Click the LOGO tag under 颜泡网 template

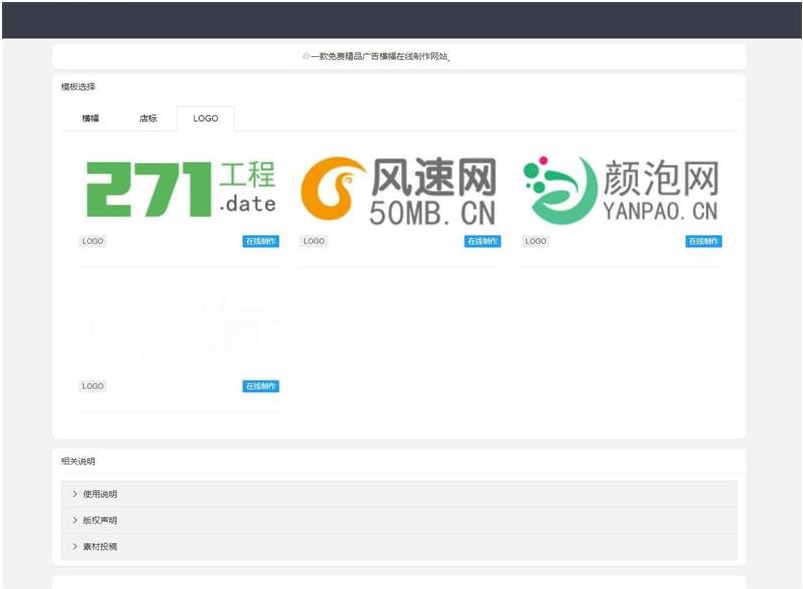[x=536, y=241]
